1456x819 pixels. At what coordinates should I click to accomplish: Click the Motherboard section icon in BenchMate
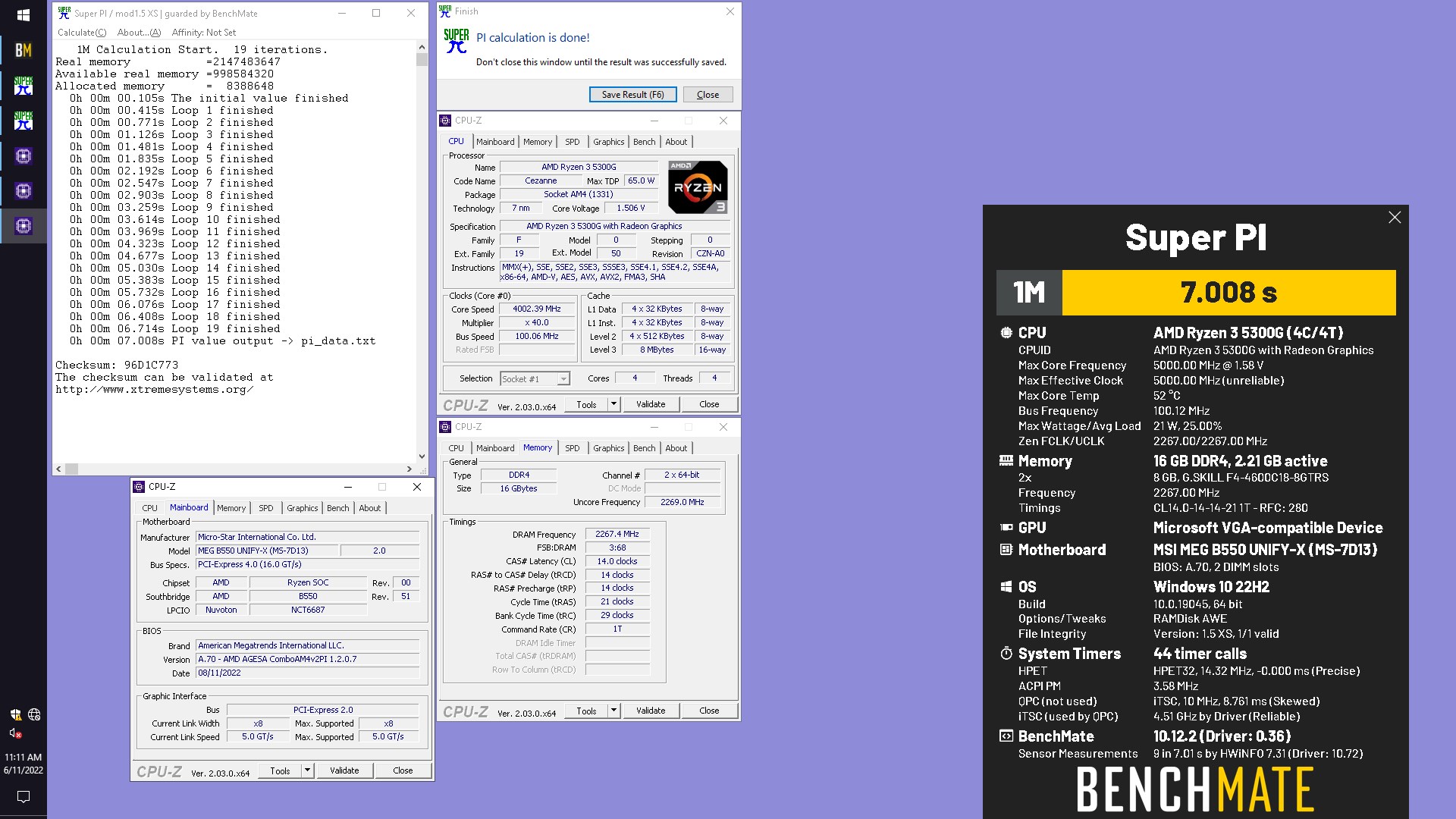pos(1006,550)
